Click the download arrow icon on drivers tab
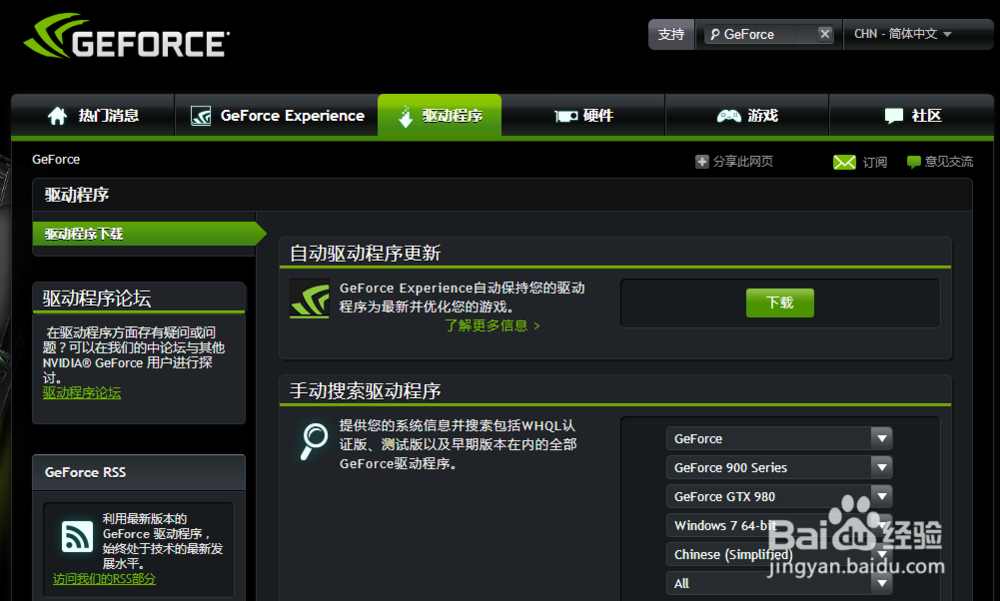Image resolution: width=1000 pixels, height=601 pixels. click(x=406, y=116)
